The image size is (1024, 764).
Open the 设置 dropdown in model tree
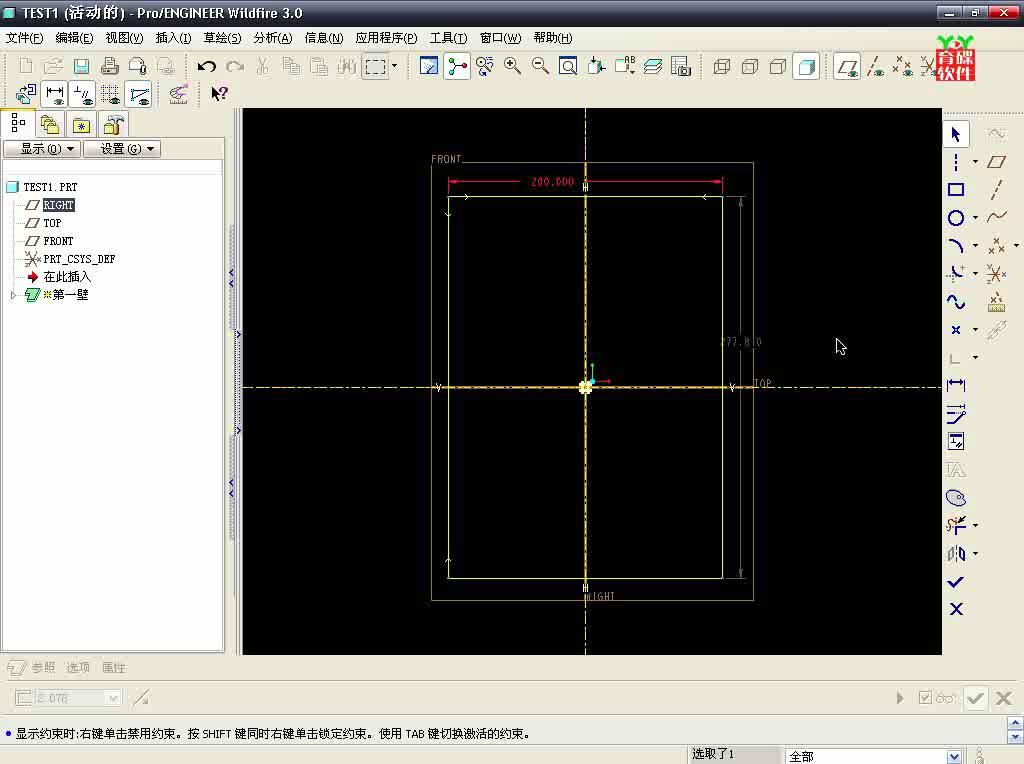click(122, 149)
